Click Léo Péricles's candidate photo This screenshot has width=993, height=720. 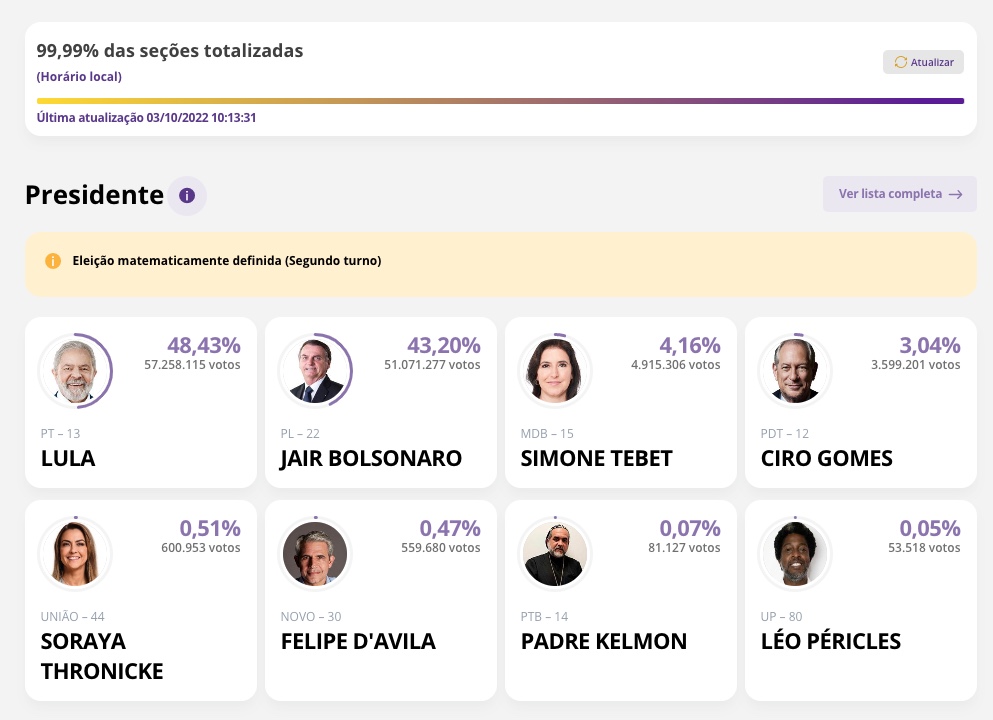[x=795, y=553]
